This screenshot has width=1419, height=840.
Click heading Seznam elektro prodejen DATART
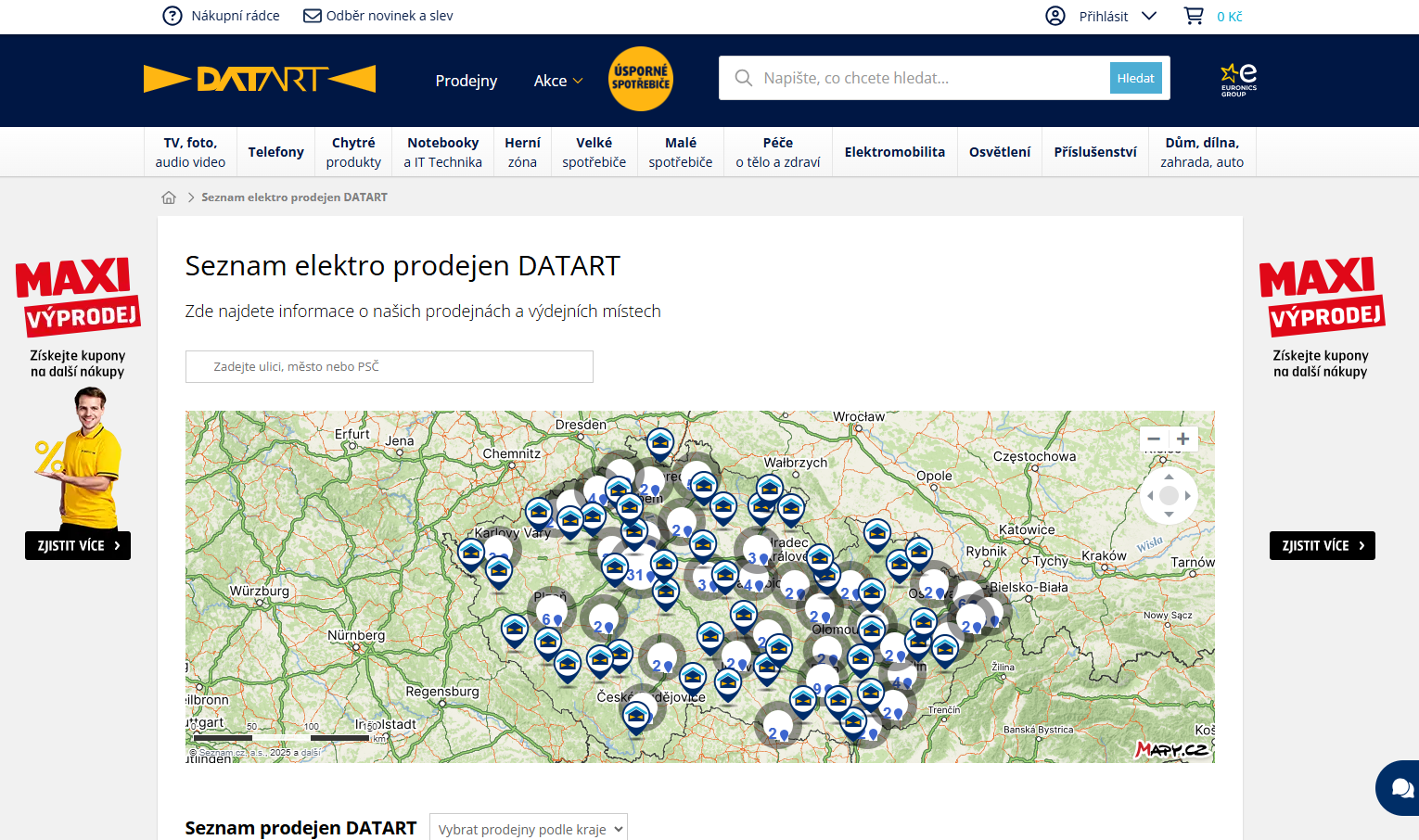click(403, 265)
